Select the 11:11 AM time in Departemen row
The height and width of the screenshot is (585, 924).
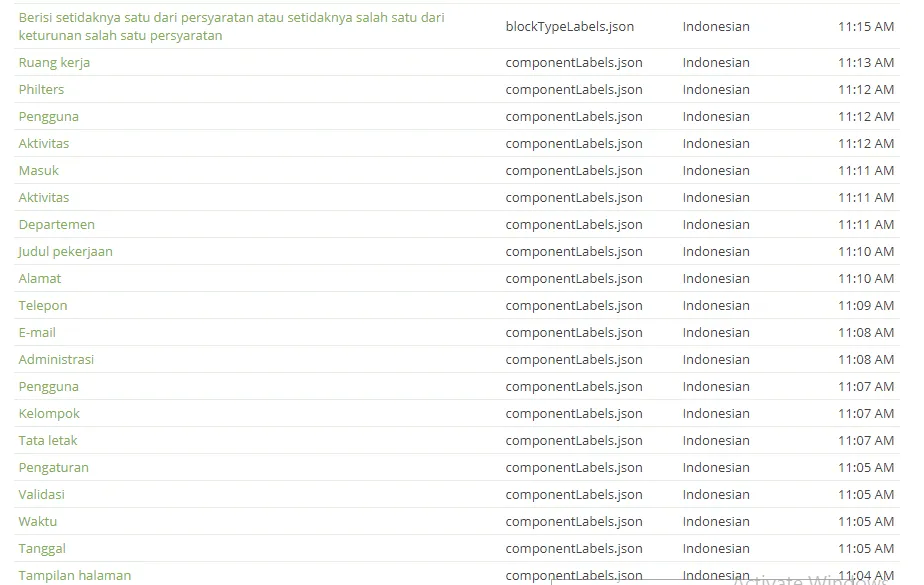tap(866, 224)
